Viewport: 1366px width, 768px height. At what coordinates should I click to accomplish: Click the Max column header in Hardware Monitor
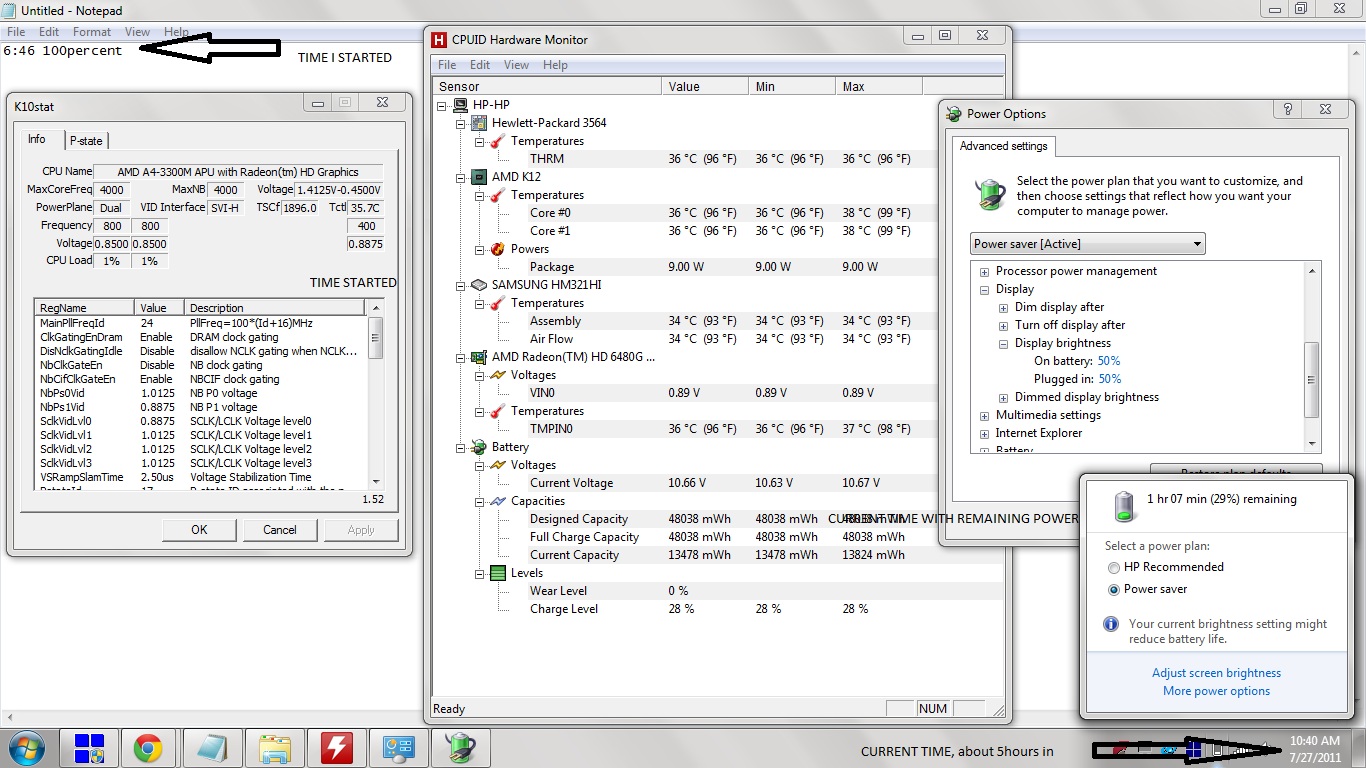[878, 87]
